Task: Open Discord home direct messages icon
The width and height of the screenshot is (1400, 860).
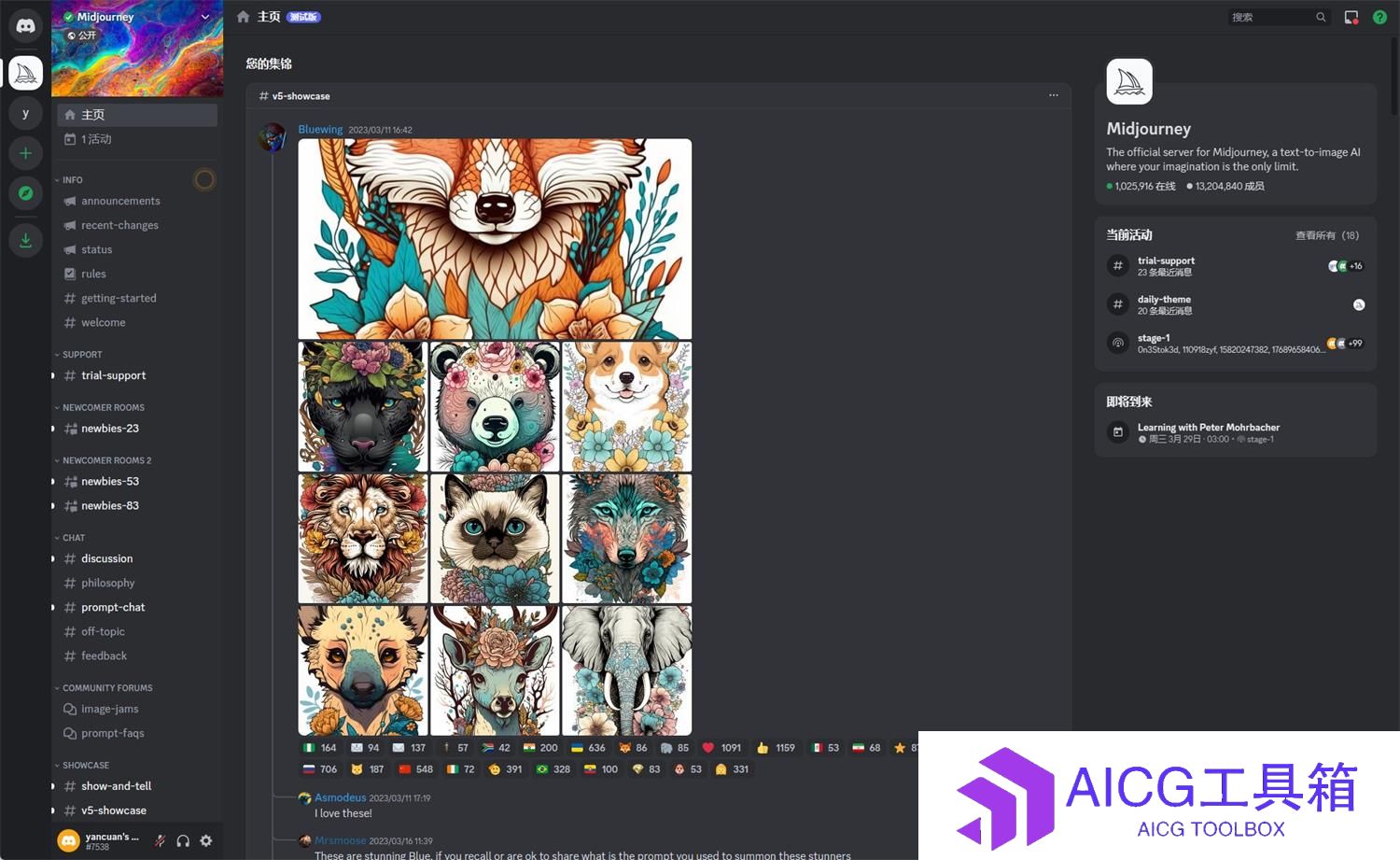Action: pos(25,25)
